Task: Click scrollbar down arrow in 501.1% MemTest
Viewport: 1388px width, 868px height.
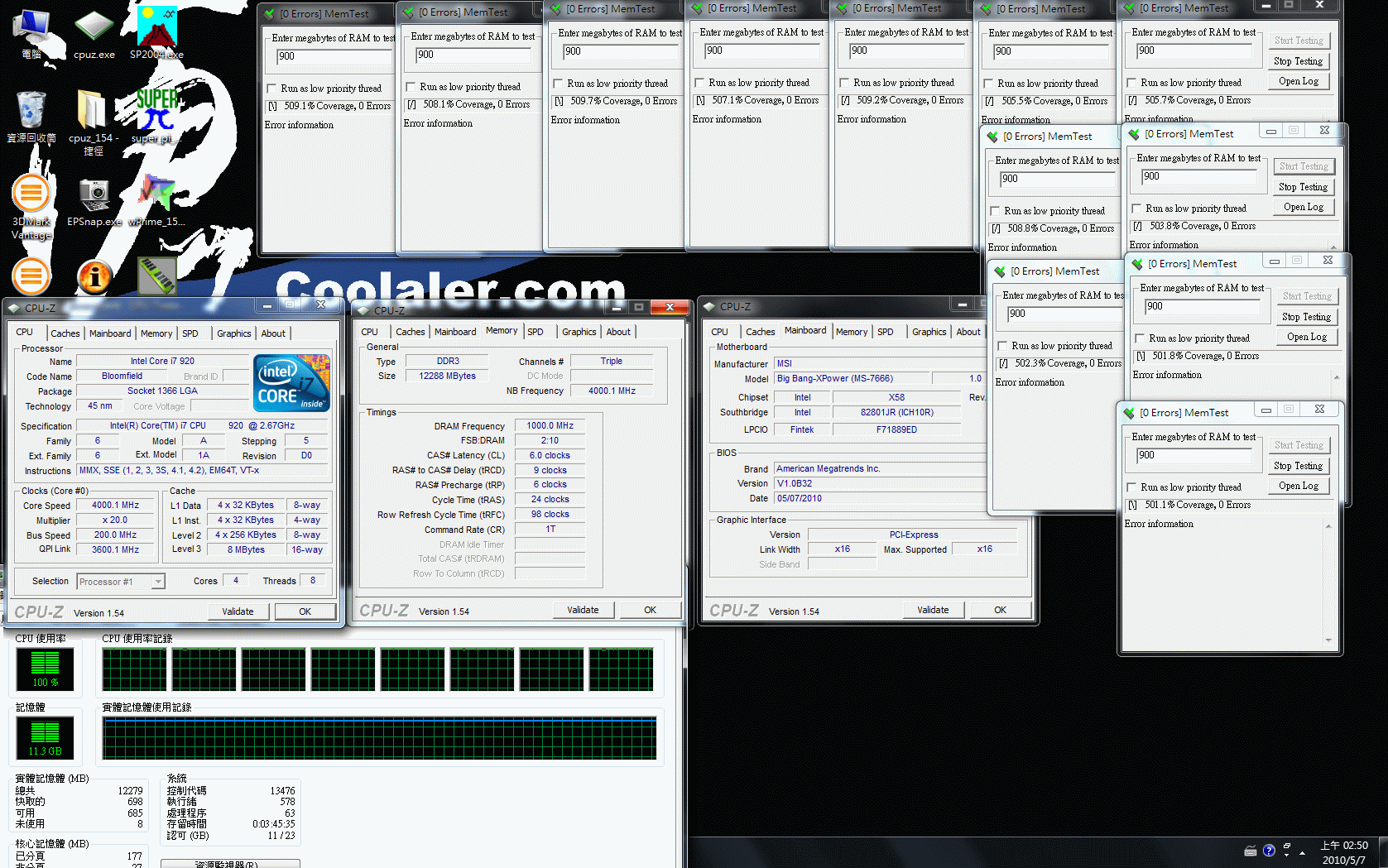Action: (1328, 640)
